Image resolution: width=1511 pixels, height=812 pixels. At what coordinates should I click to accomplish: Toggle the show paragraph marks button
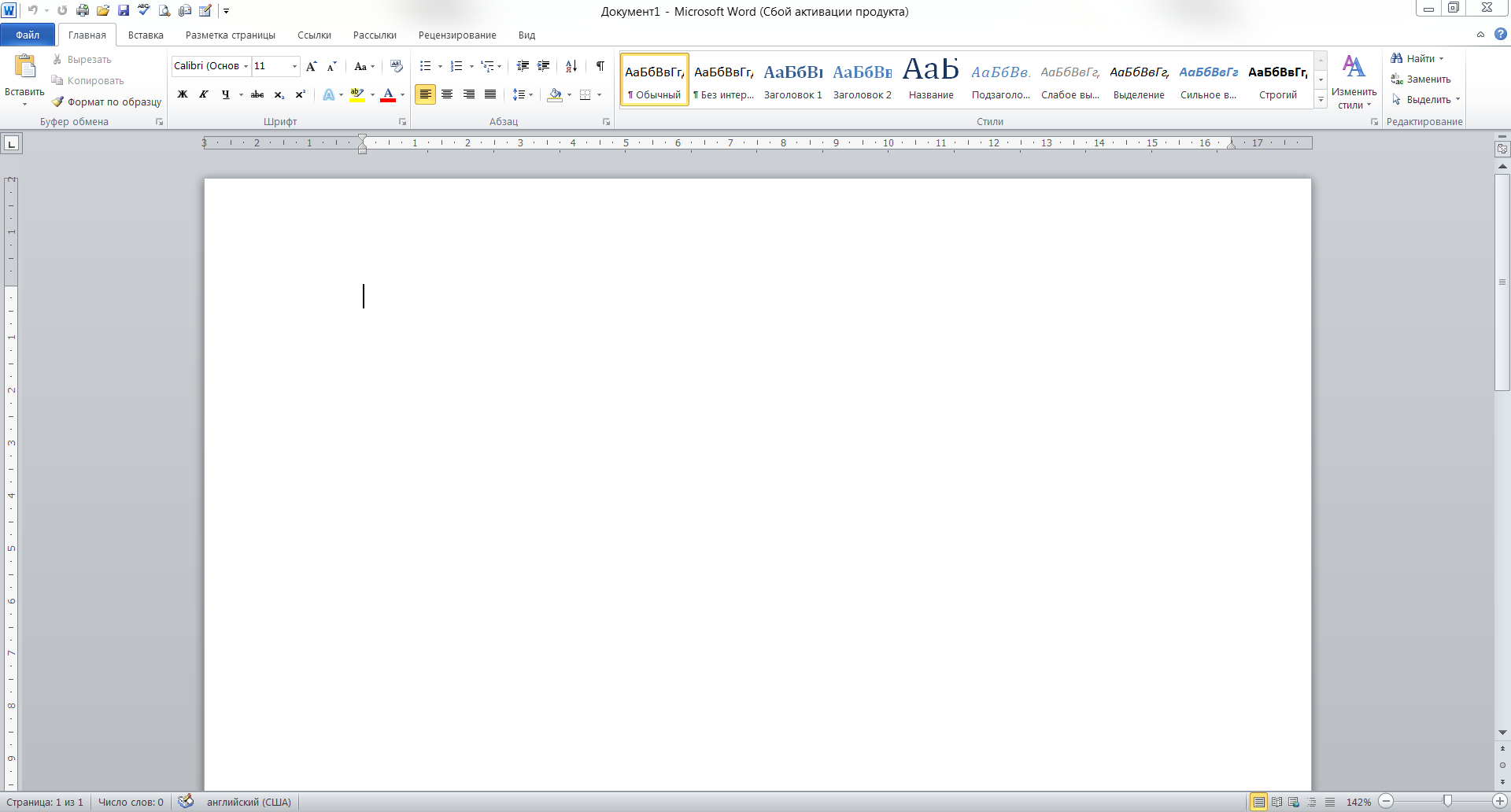(600, 66)
